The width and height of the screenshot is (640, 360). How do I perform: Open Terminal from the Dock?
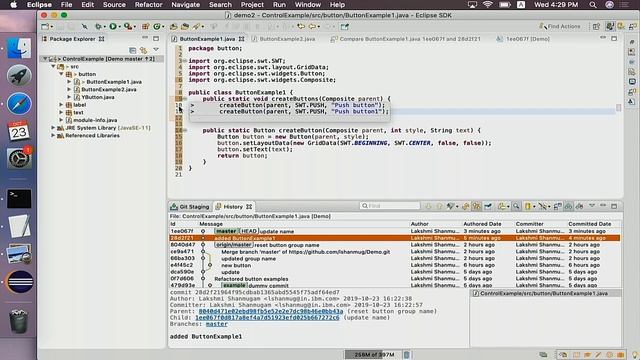click(x=19, y=199)
